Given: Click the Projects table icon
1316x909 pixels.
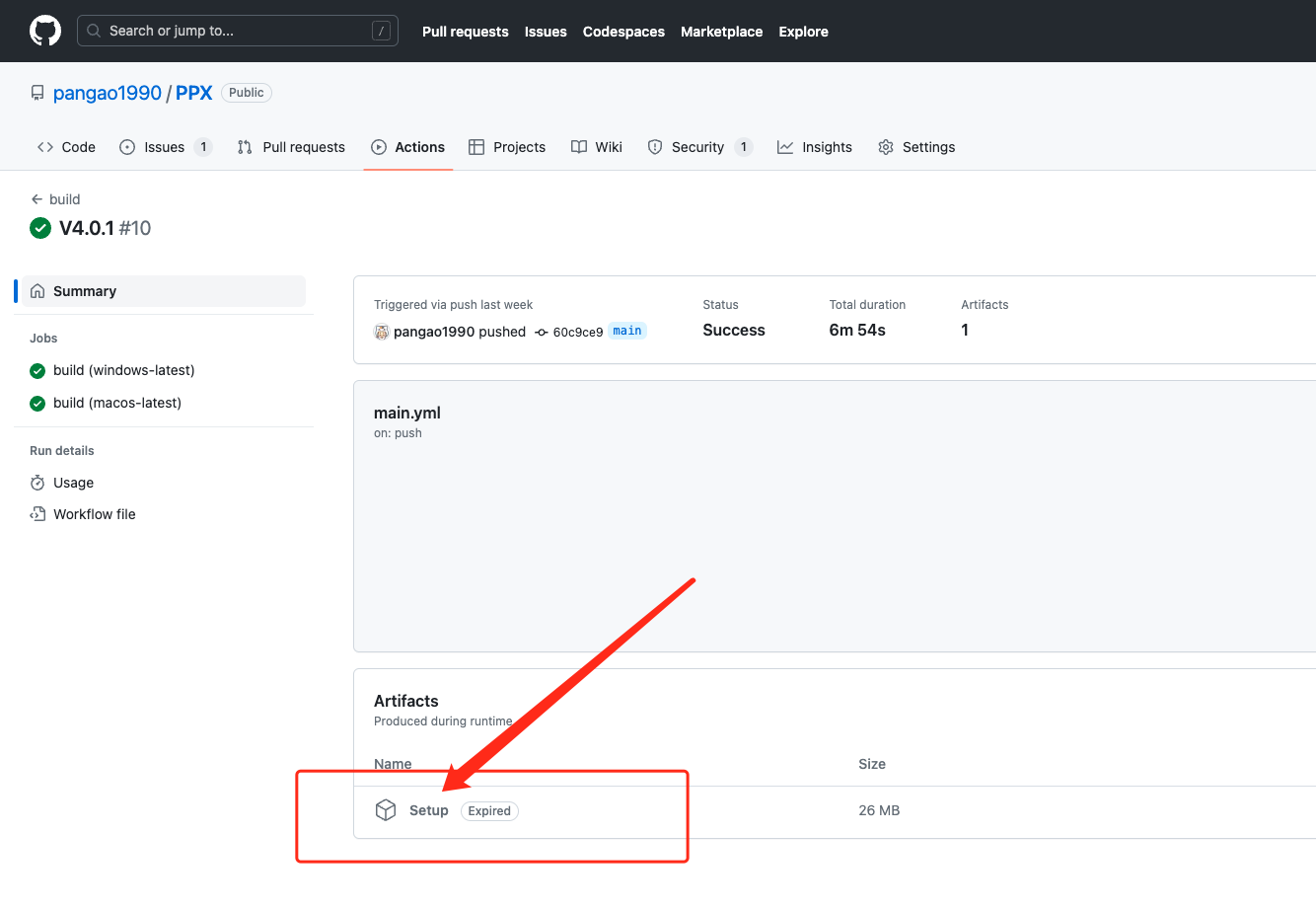Looking at the screenshot, I should (476, 147).
